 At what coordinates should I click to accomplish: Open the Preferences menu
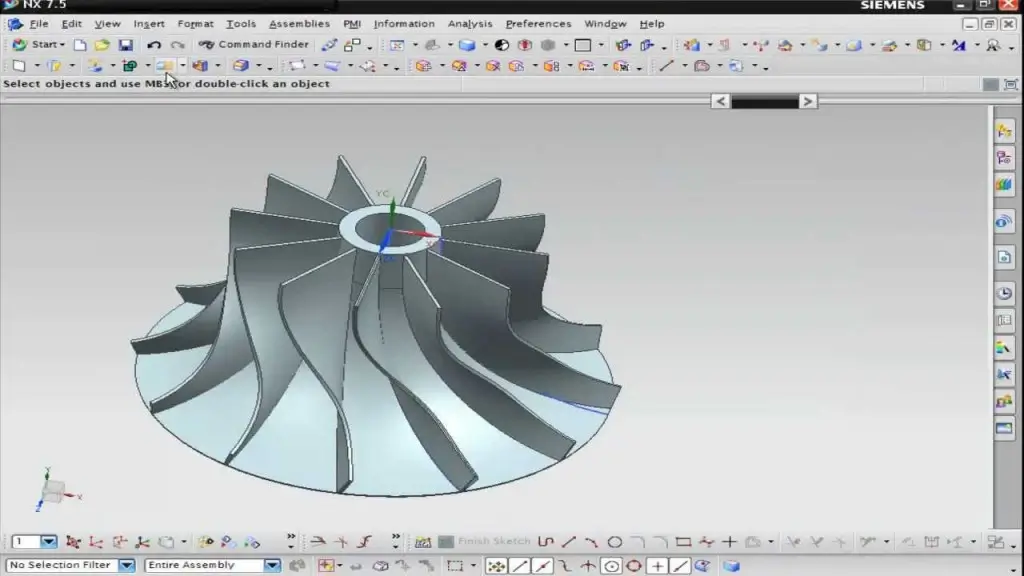coord(538,23)
